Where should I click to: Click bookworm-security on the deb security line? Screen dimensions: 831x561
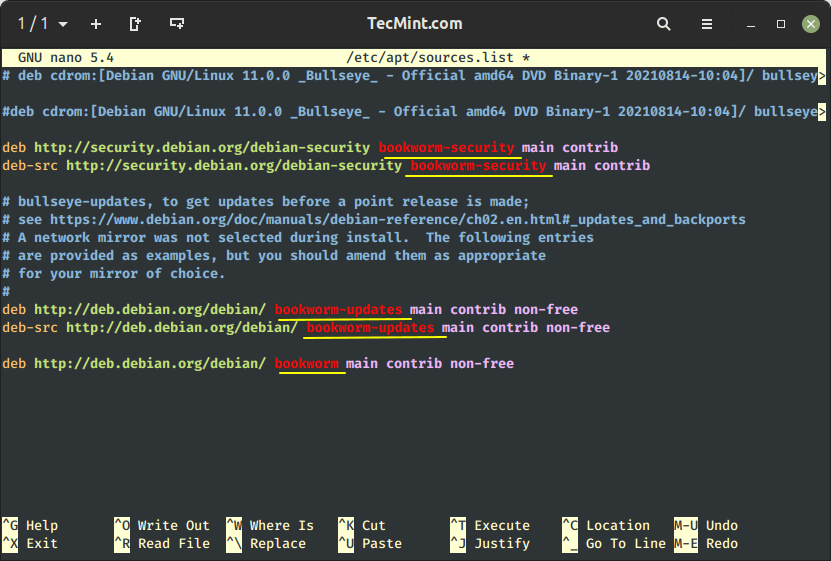[x=446, y=147]
